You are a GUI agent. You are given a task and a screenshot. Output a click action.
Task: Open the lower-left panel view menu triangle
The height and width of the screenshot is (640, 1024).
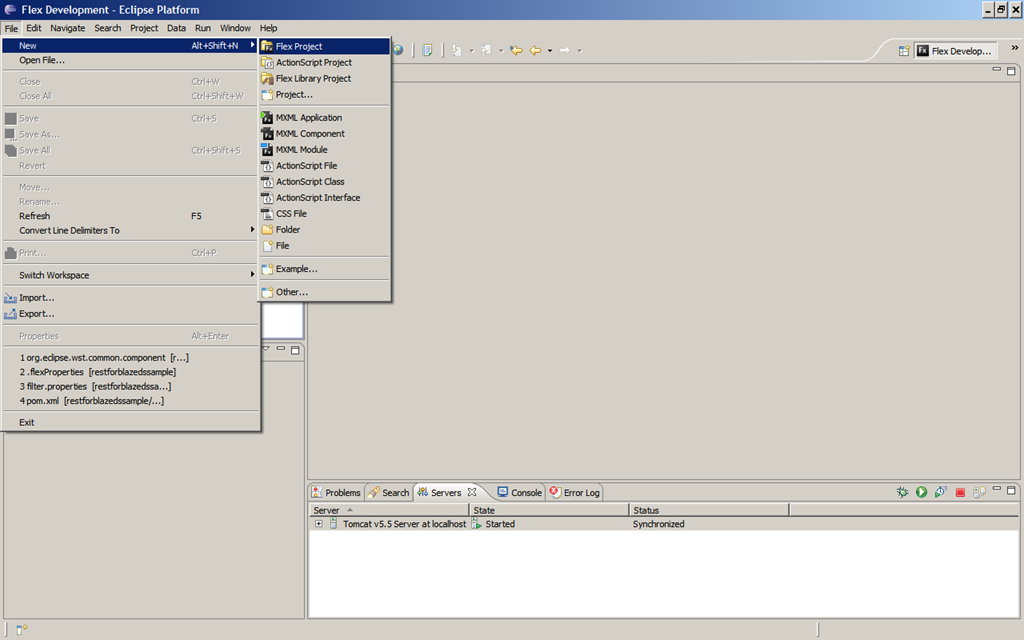click(266, 349)
